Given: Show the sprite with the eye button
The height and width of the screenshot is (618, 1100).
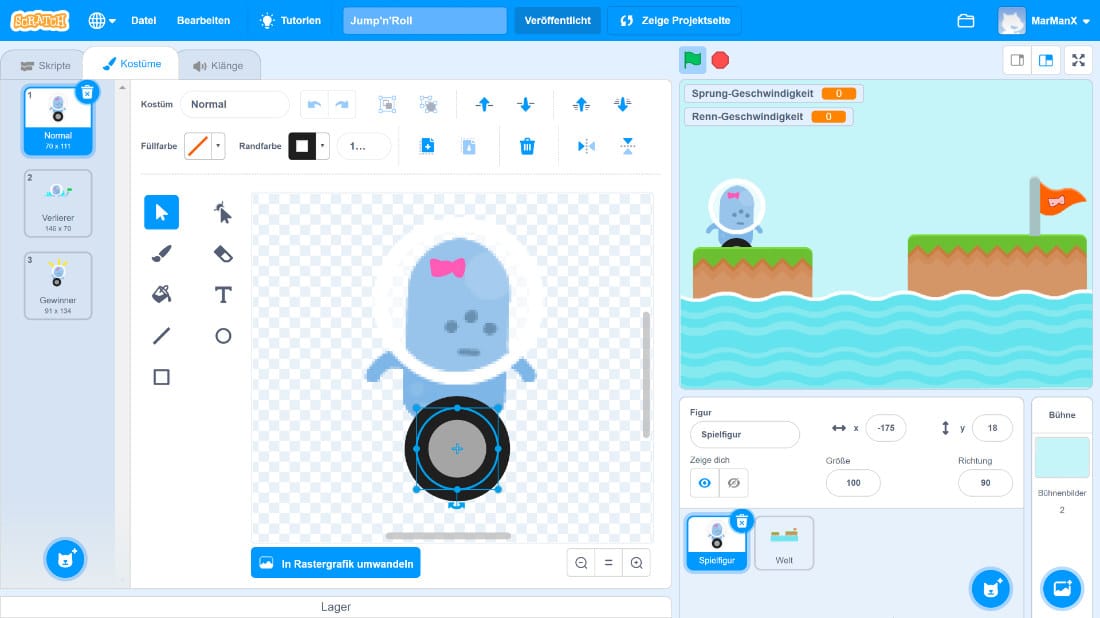Looking at the screenshot, I should click(x=705, y=483).
